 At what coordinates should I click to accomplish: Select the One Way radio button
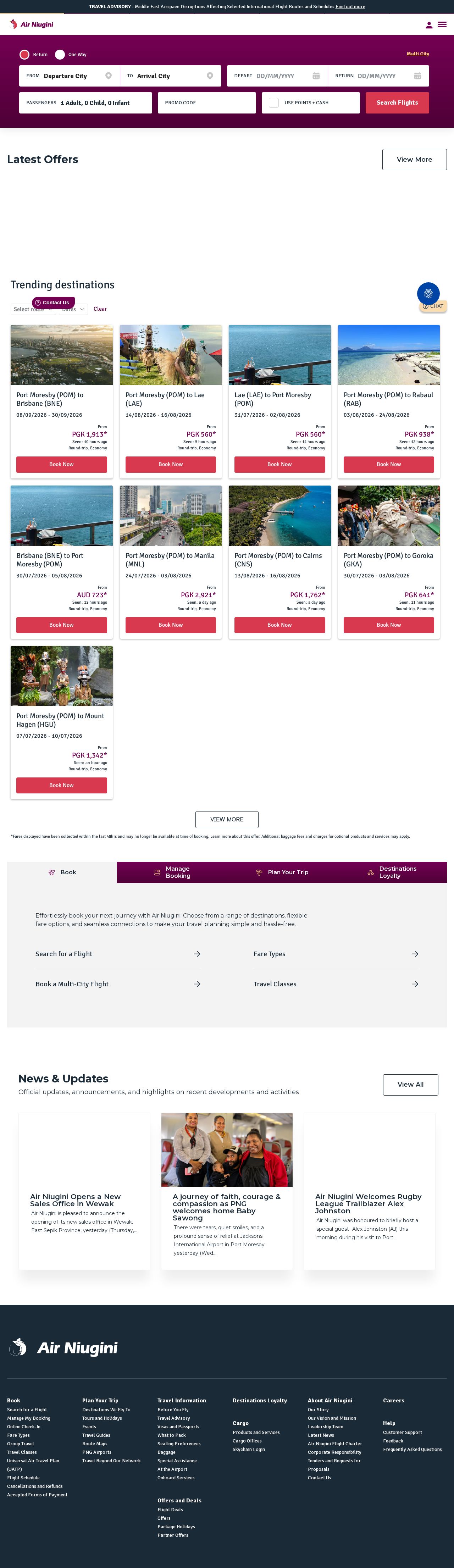[60, 54]
